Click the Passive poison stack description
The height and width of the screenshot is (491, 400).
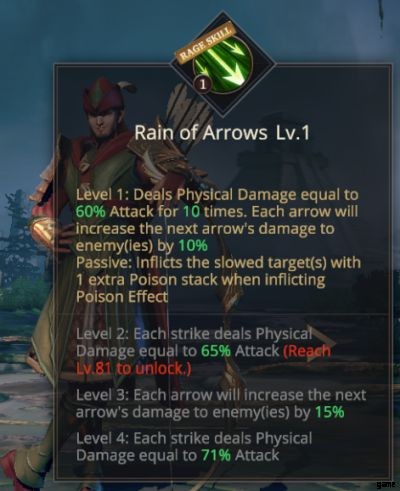pos(218,280)
